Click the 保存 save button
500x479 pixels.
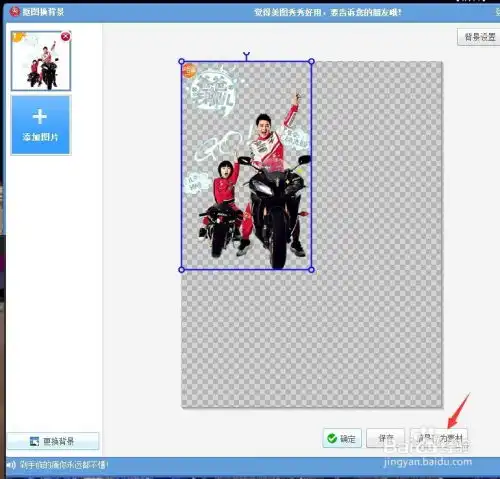pyautogui.click(x=385, y=438)
